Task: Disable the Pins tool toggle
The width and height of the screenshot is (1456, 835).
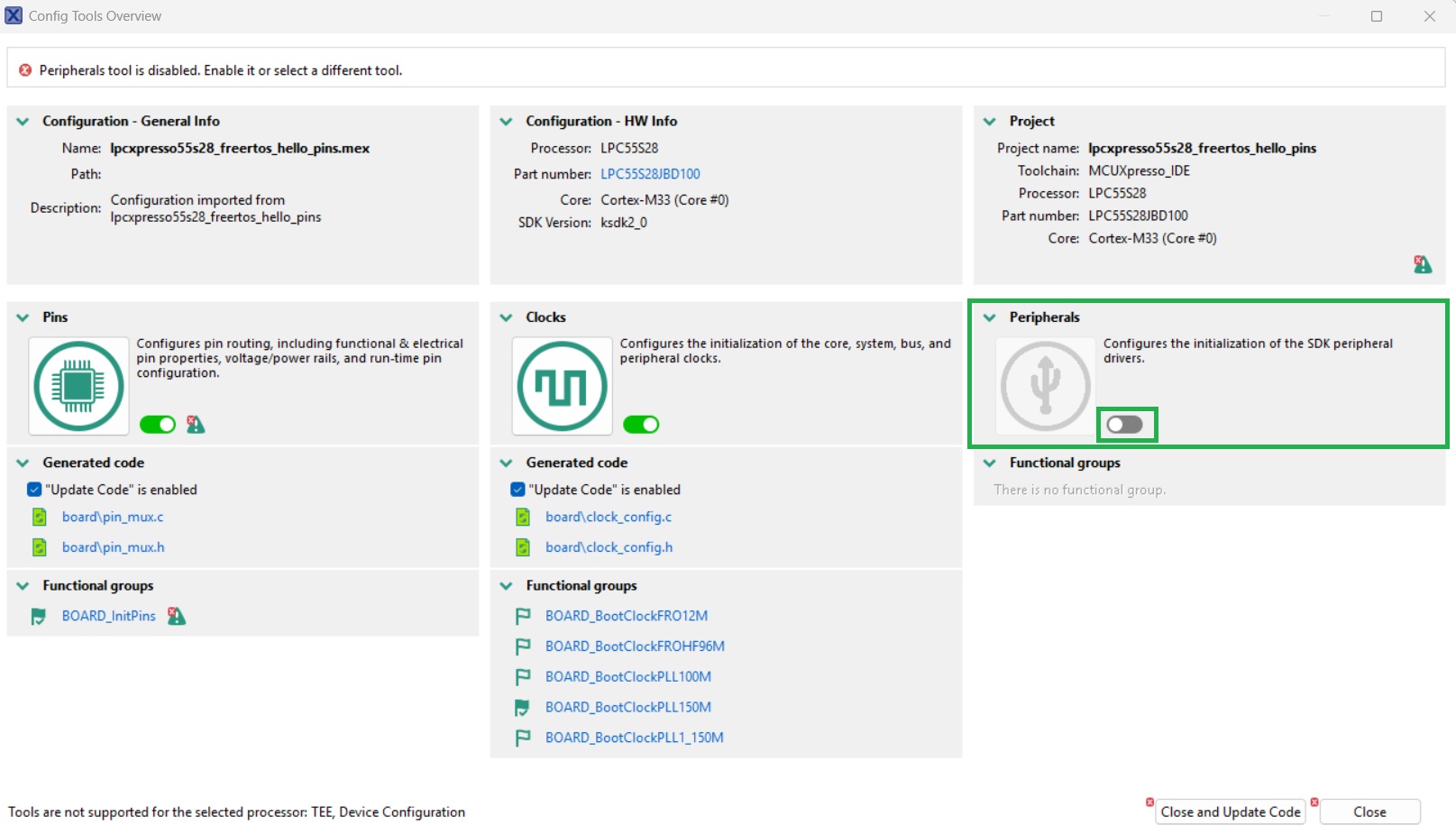Action: [x=158, y=425]
